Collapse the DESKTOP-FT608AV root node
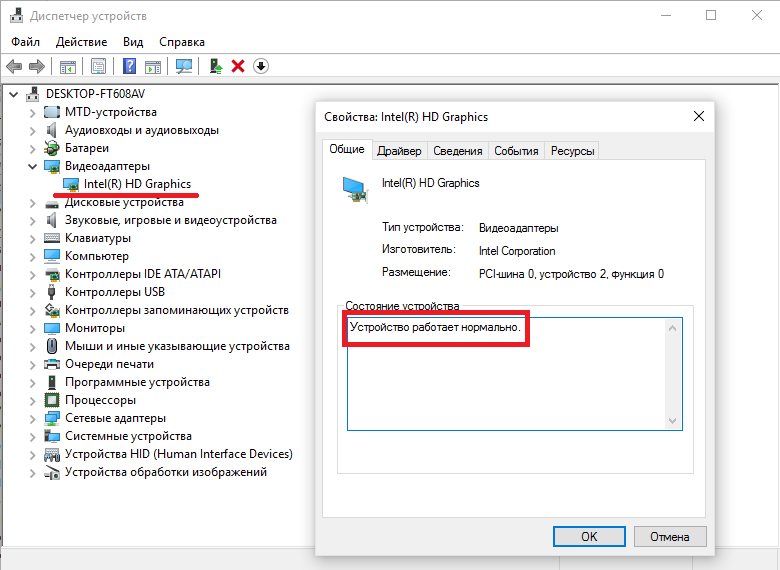This screenshot has height=570, width=780. (x=14, y=94)
